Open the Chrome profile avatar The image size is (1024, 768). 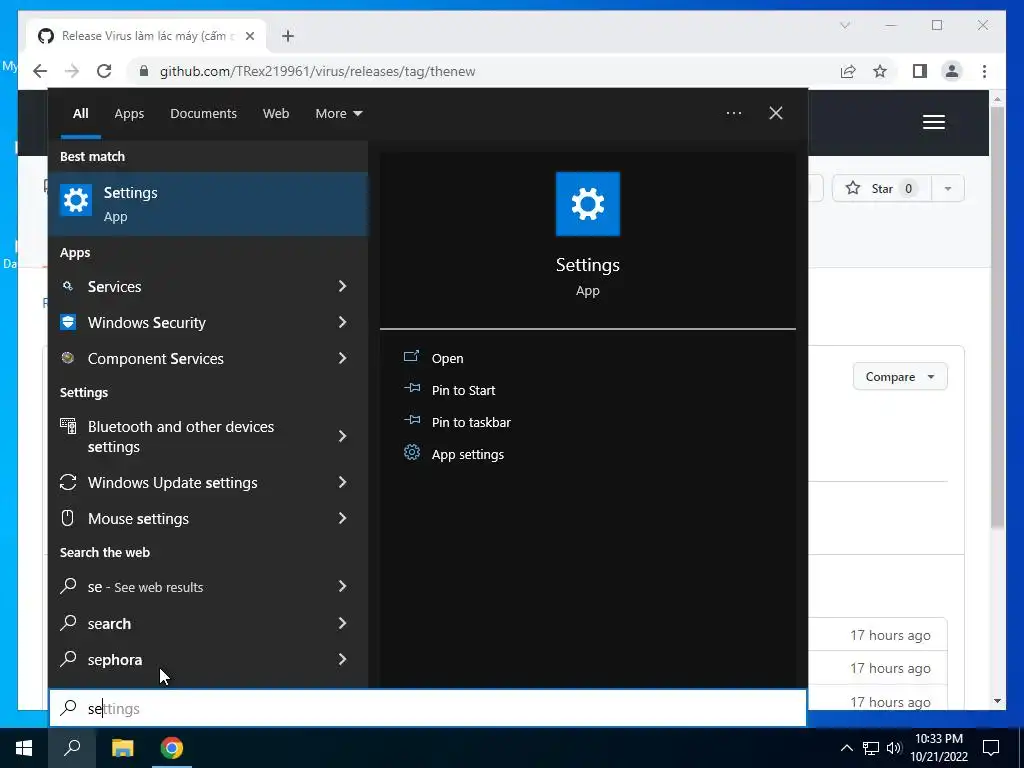pyautogui.click(x=952, y=71)
